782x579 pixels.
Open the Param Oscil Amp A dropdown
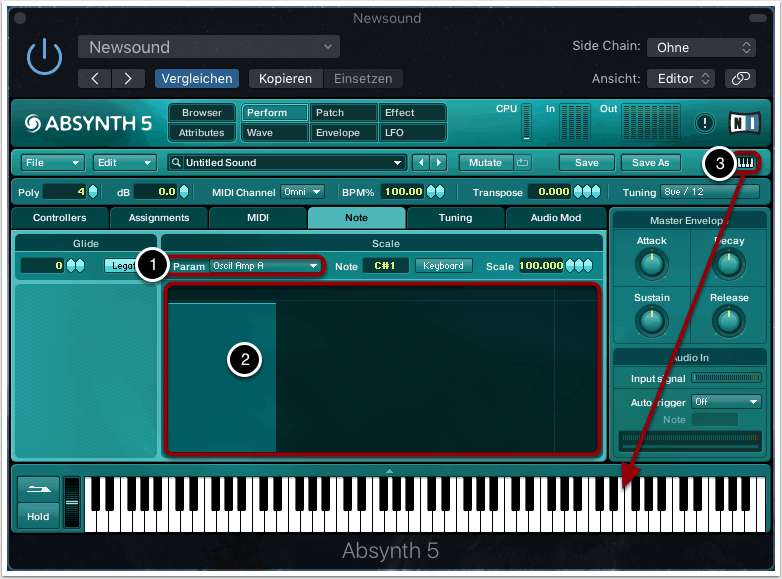pos(266,266)
